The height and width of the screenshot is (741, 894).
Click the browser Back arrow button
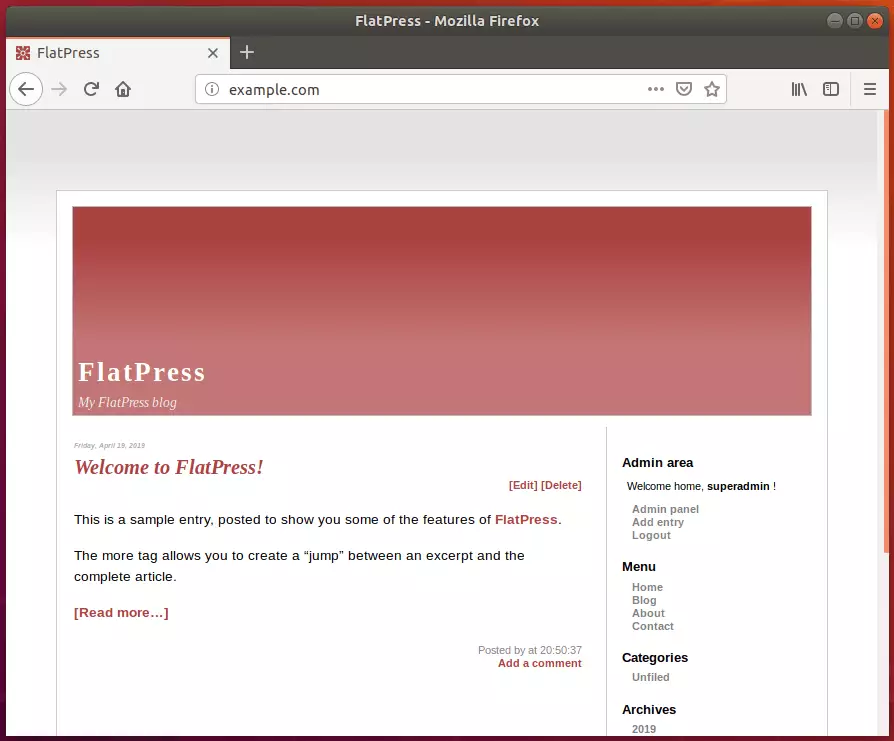(26, 89)
